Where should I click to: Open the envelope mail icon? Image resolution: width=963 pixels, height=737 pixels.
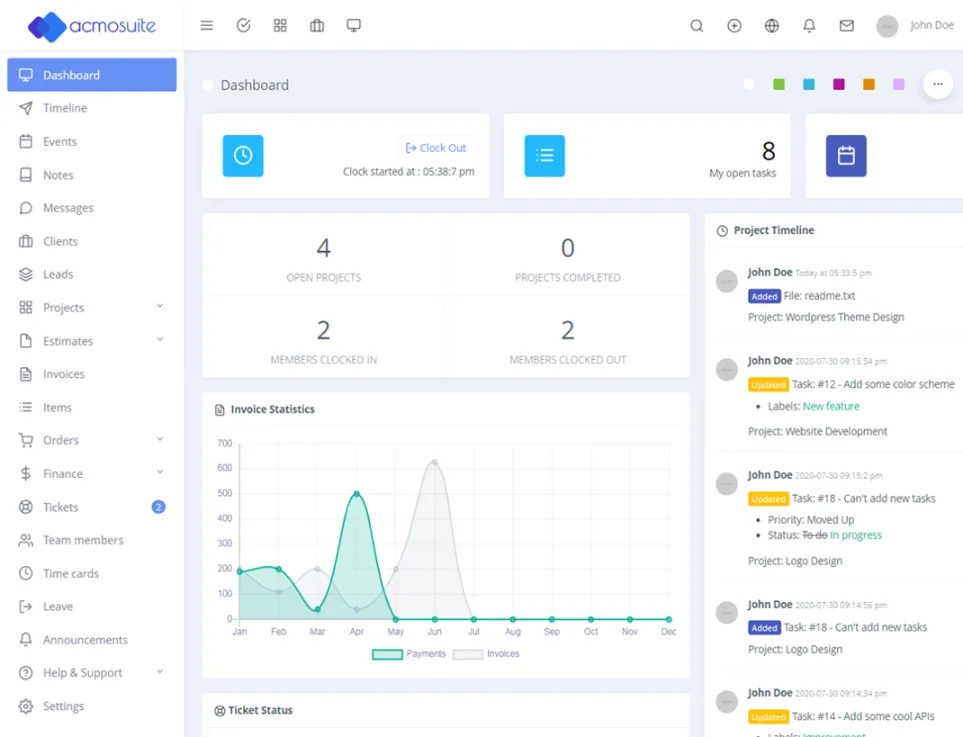click(847, 26)
